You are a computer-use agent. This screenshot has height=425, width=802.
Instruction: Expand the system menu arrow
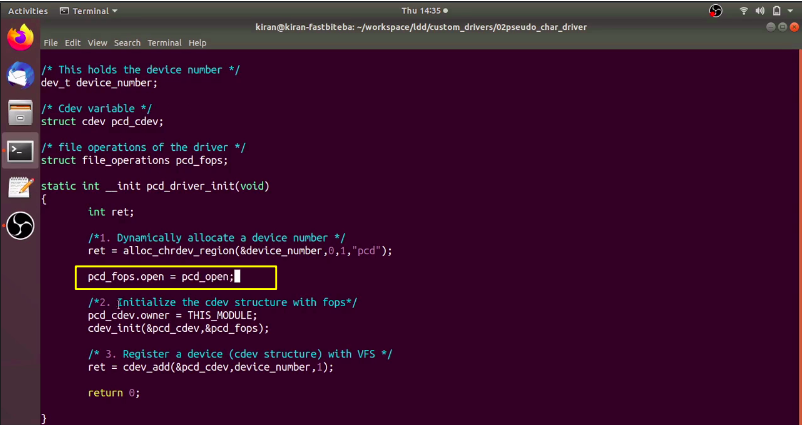coord(791,11)
